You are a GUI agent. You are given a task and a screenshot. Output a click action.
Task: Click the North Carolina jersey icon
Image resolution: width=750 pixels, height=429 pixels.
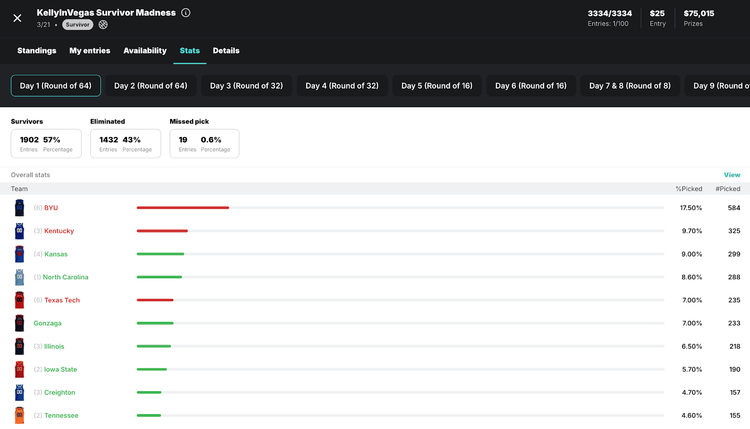coord(19,277)
